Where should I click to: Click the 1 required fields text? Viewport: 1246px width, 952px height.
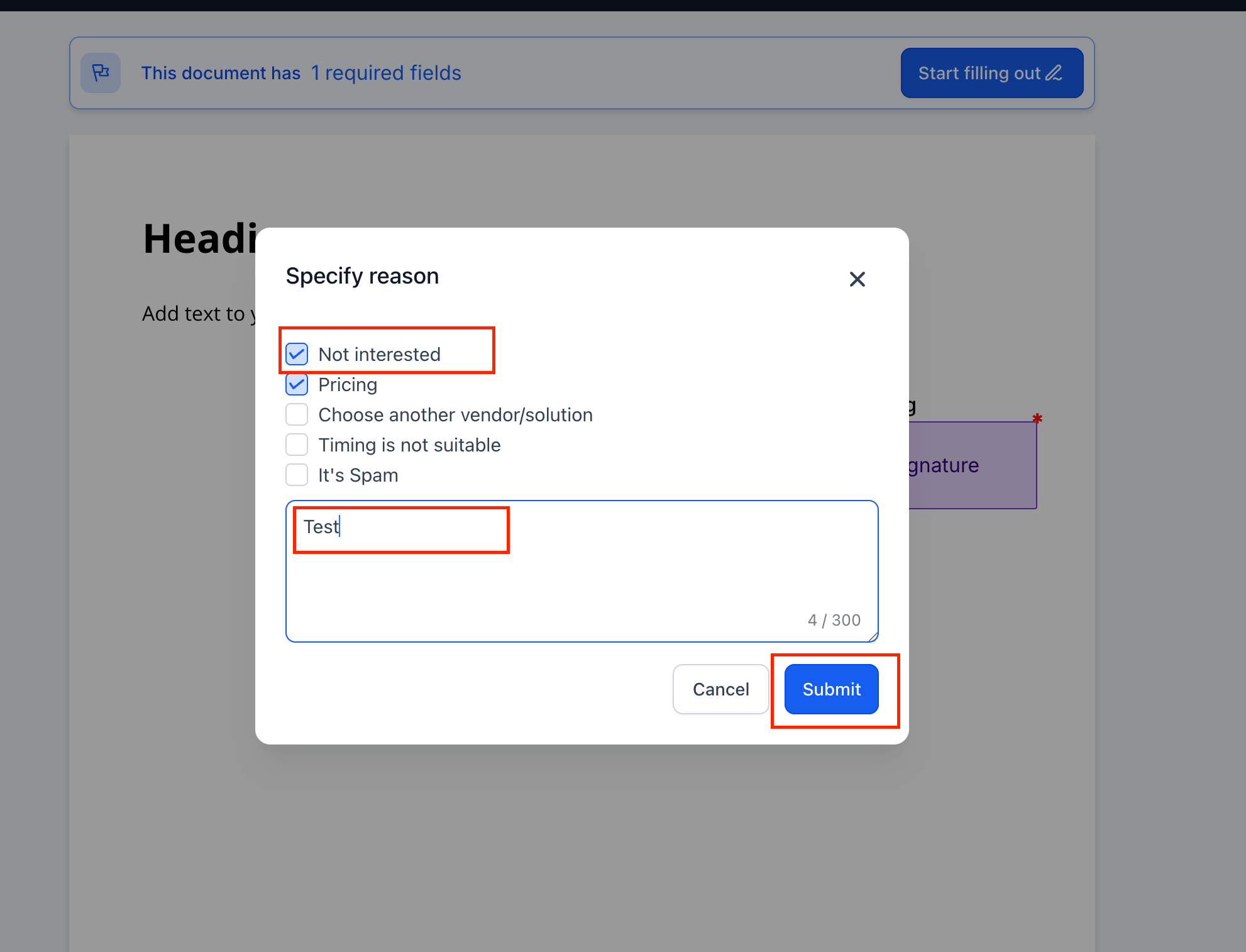coord(386,73)
